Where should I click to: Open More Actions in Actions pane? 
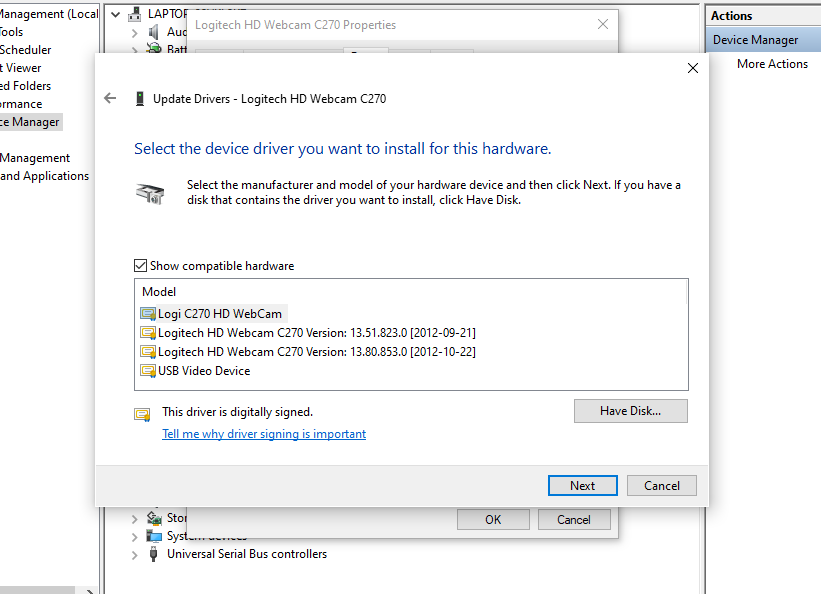click(x=772, y=64)
